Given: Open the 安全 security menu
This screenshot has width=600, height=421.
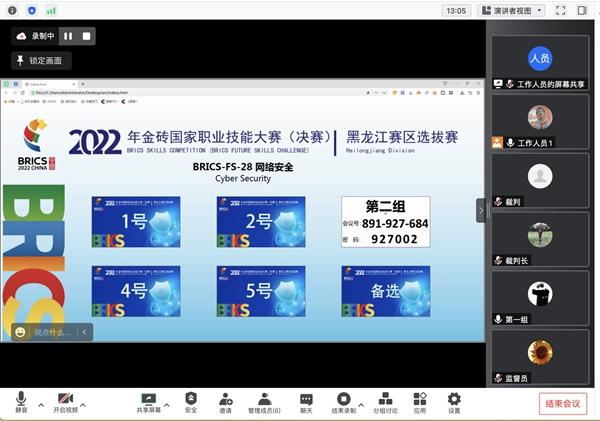Looking at the screenshot, I should click(x=191, y=402).
